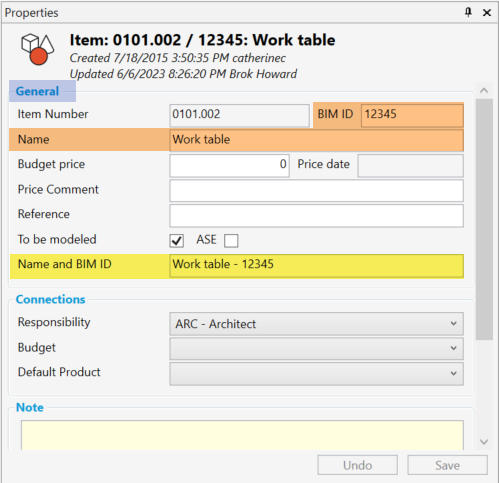Enable the ASE checkbox
This screenshot has width=499, height=483.
[231, 240]
